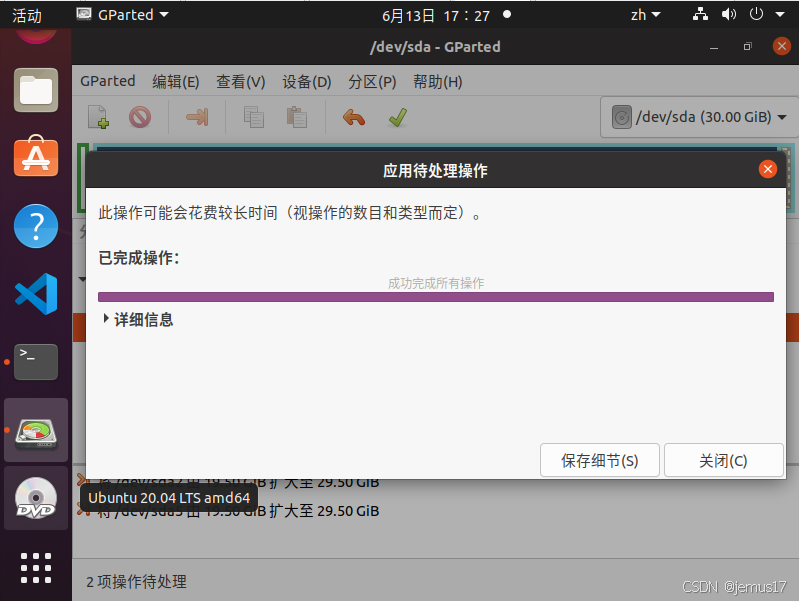Open the 编辑(E) menu
The width and height of the screenshot is (799, 601).
pos(176,82)
